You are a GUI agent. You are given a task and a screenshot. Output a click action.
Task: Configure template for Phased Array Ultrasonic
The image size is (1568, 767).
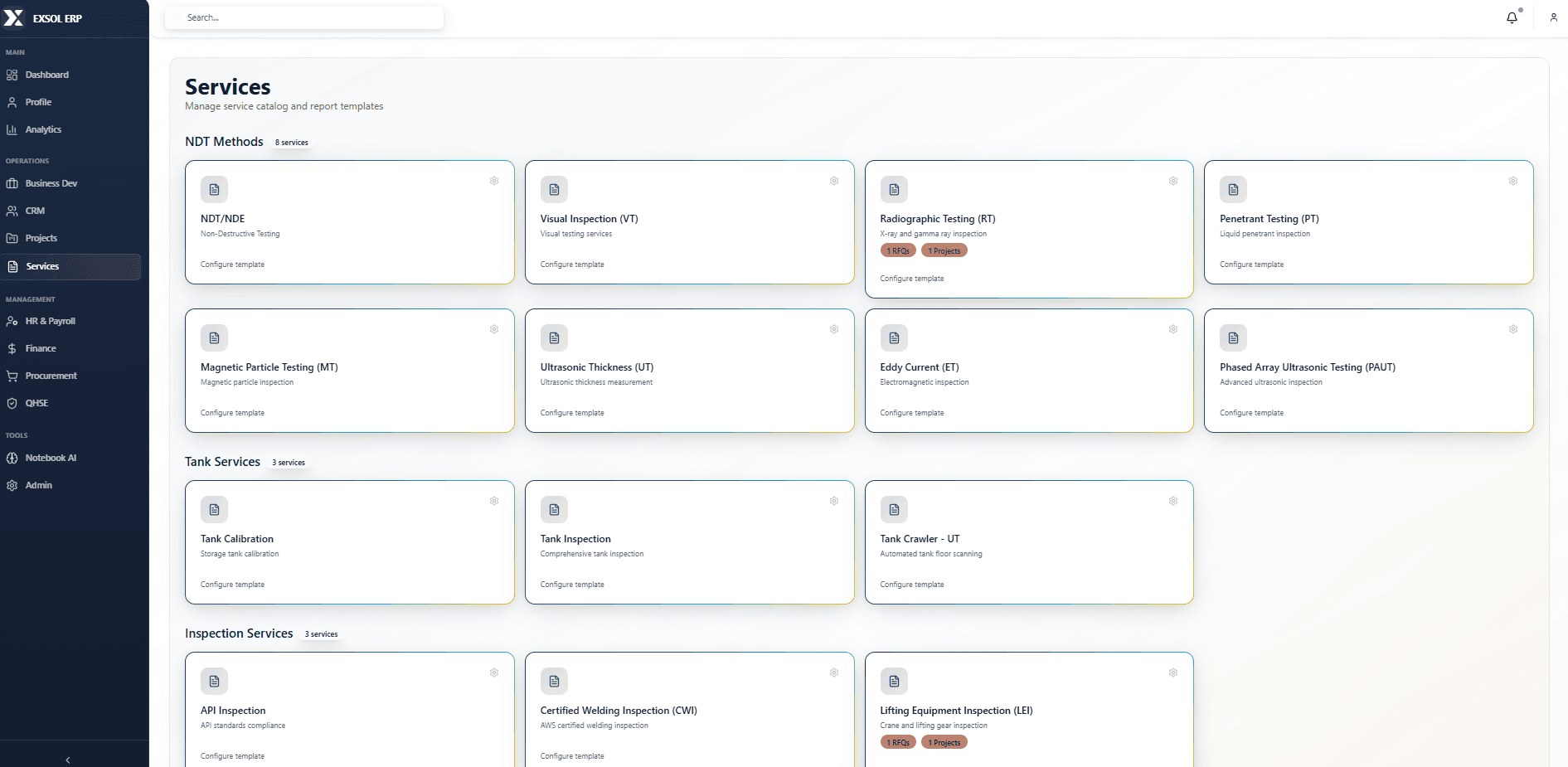point(1251,413)
